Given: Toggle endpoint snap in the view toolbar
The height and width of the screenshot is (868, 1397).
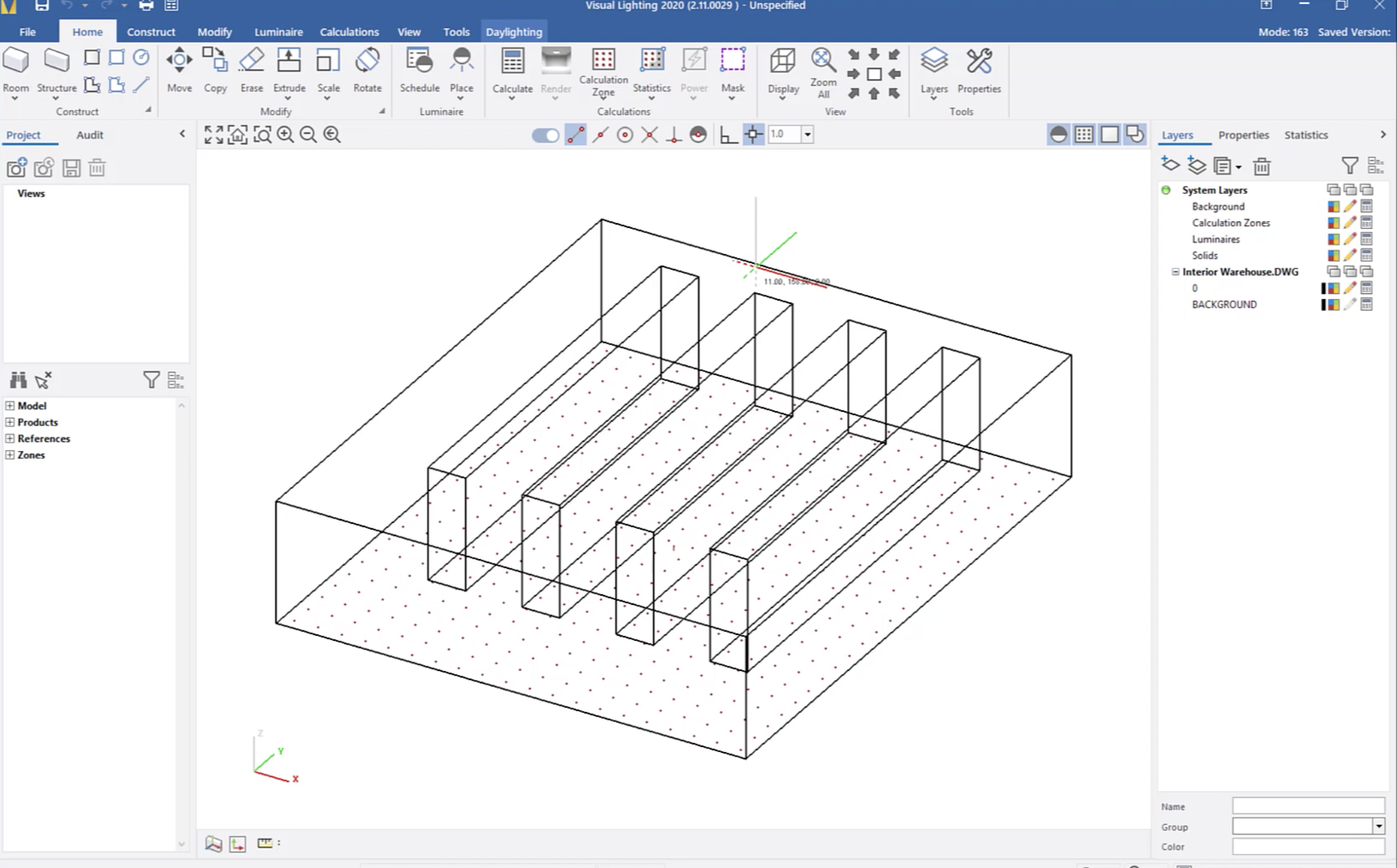Looking at the screenshot, I should (575, 135).
